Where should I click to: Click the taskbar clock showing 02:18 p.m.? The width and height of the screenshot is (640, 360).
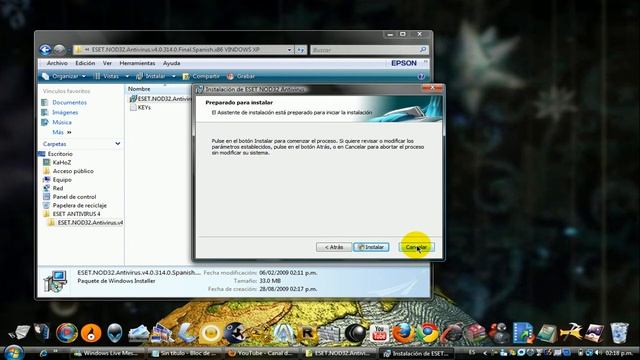point(619,353)
